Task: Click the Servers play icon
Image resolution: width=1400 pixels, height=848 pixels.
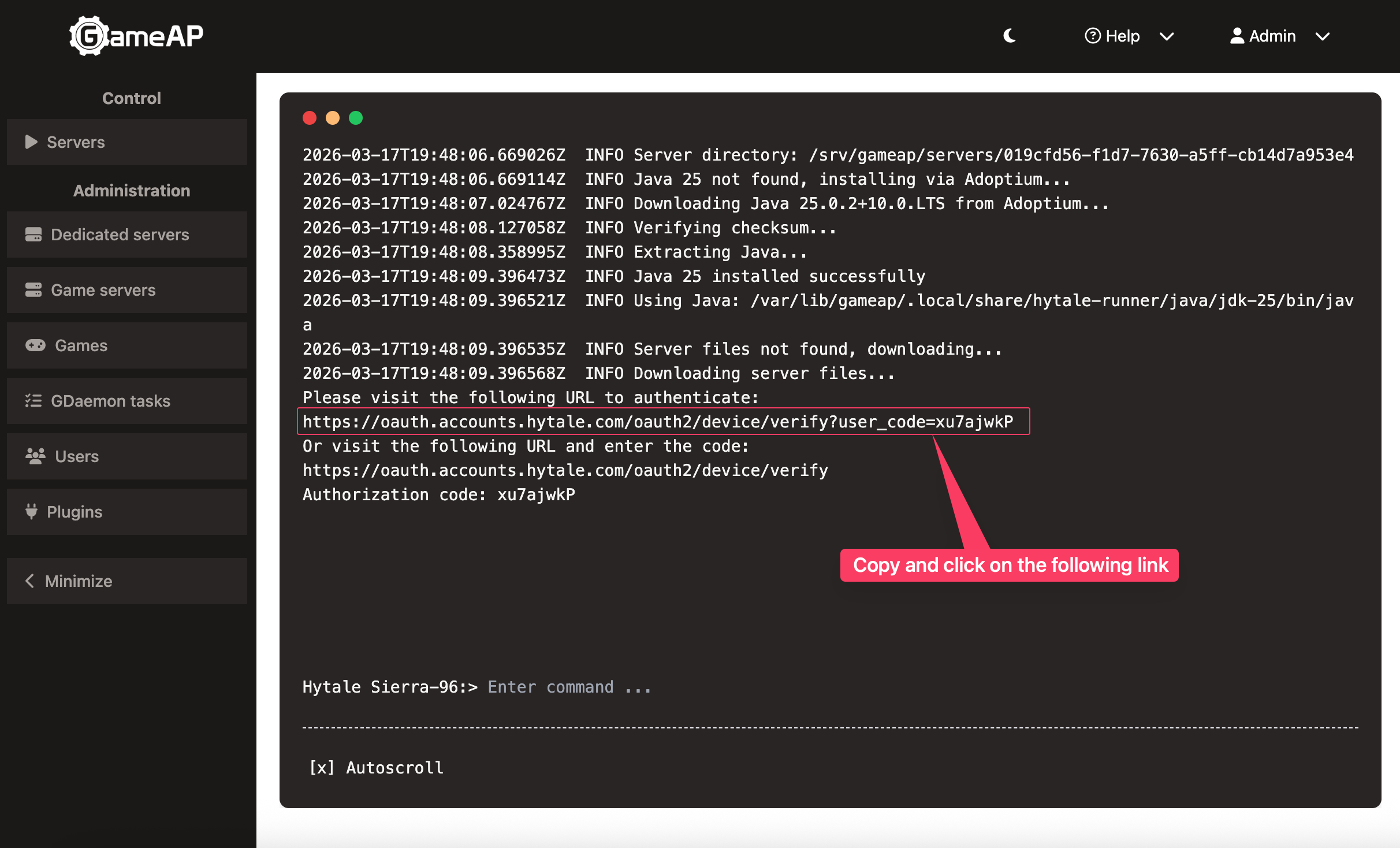Action: [x=31, y=142]
